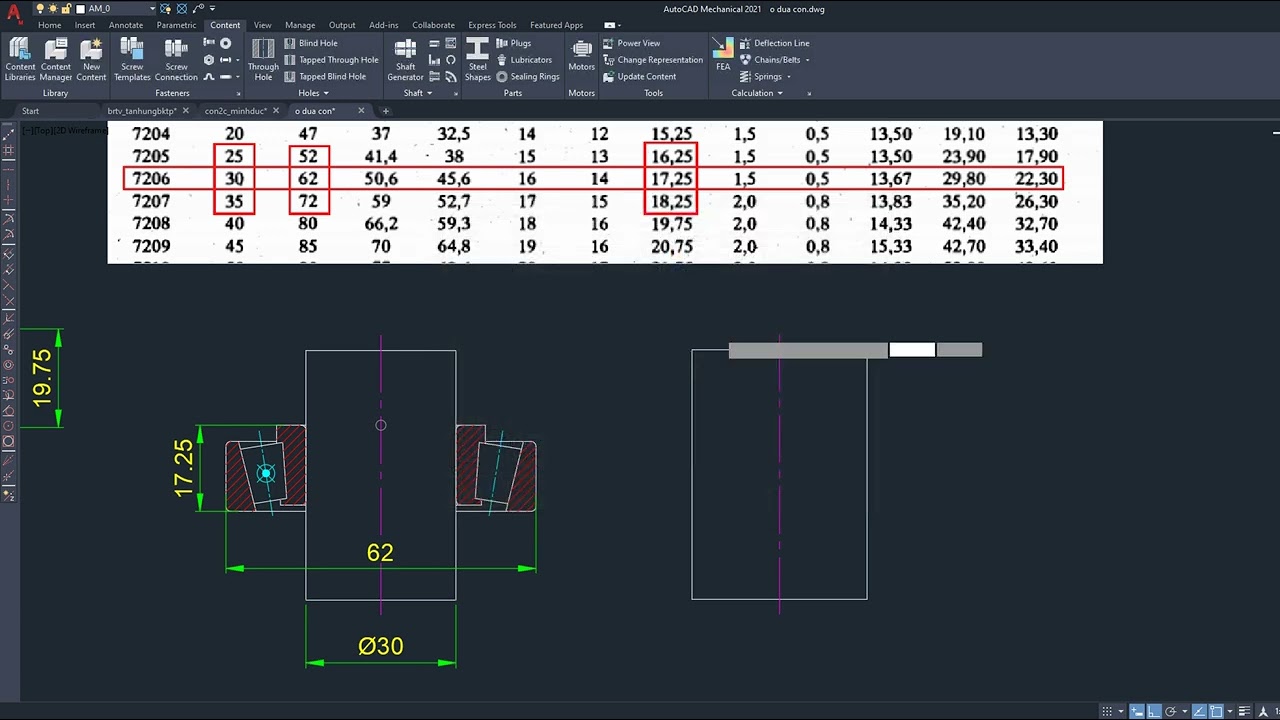1280x720 pixels.
Task: Open the AutoCAD application menu
Action: point(13,12)
